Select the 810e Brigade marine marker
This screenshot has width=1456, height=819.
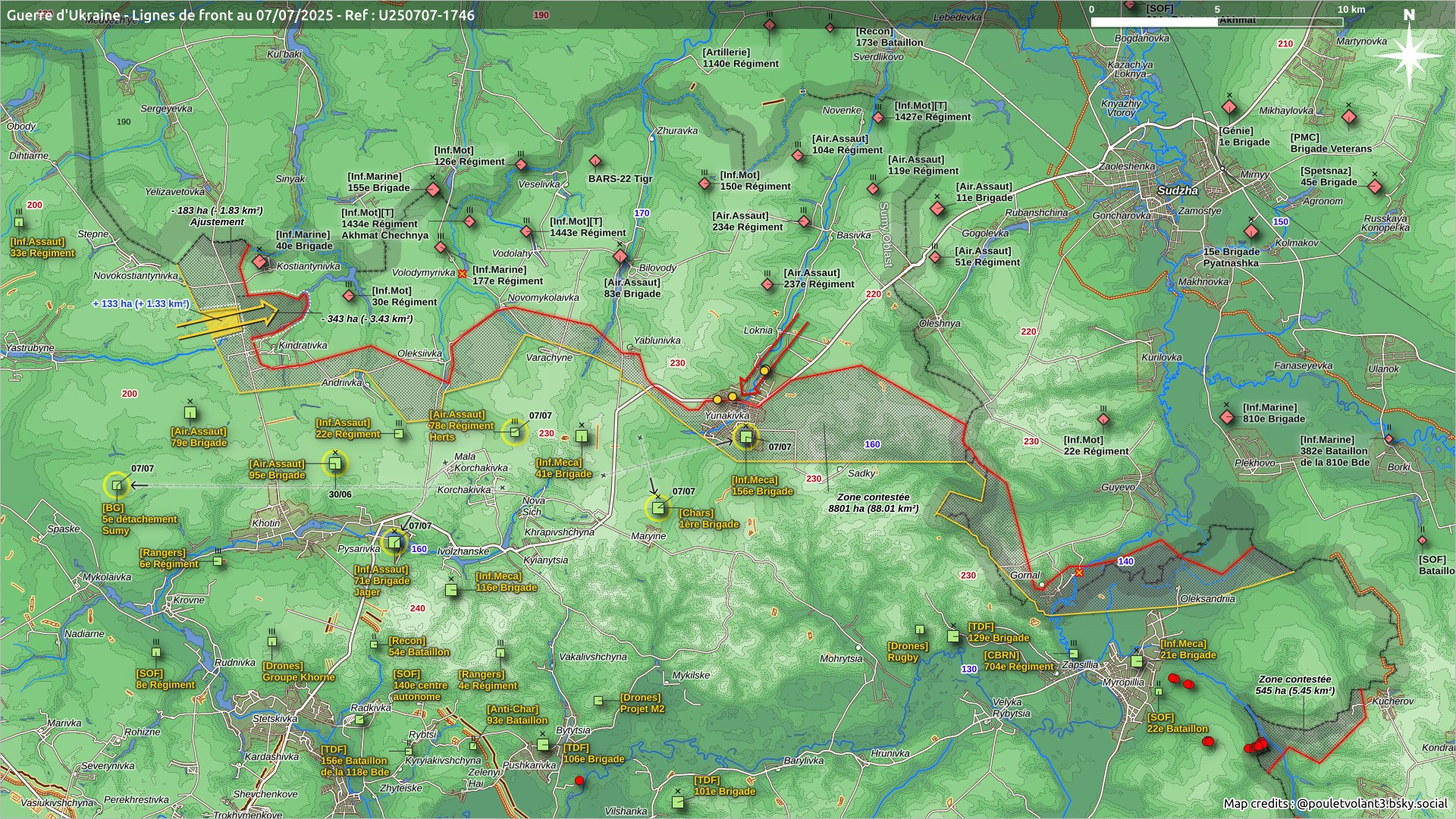(1227, 417)
